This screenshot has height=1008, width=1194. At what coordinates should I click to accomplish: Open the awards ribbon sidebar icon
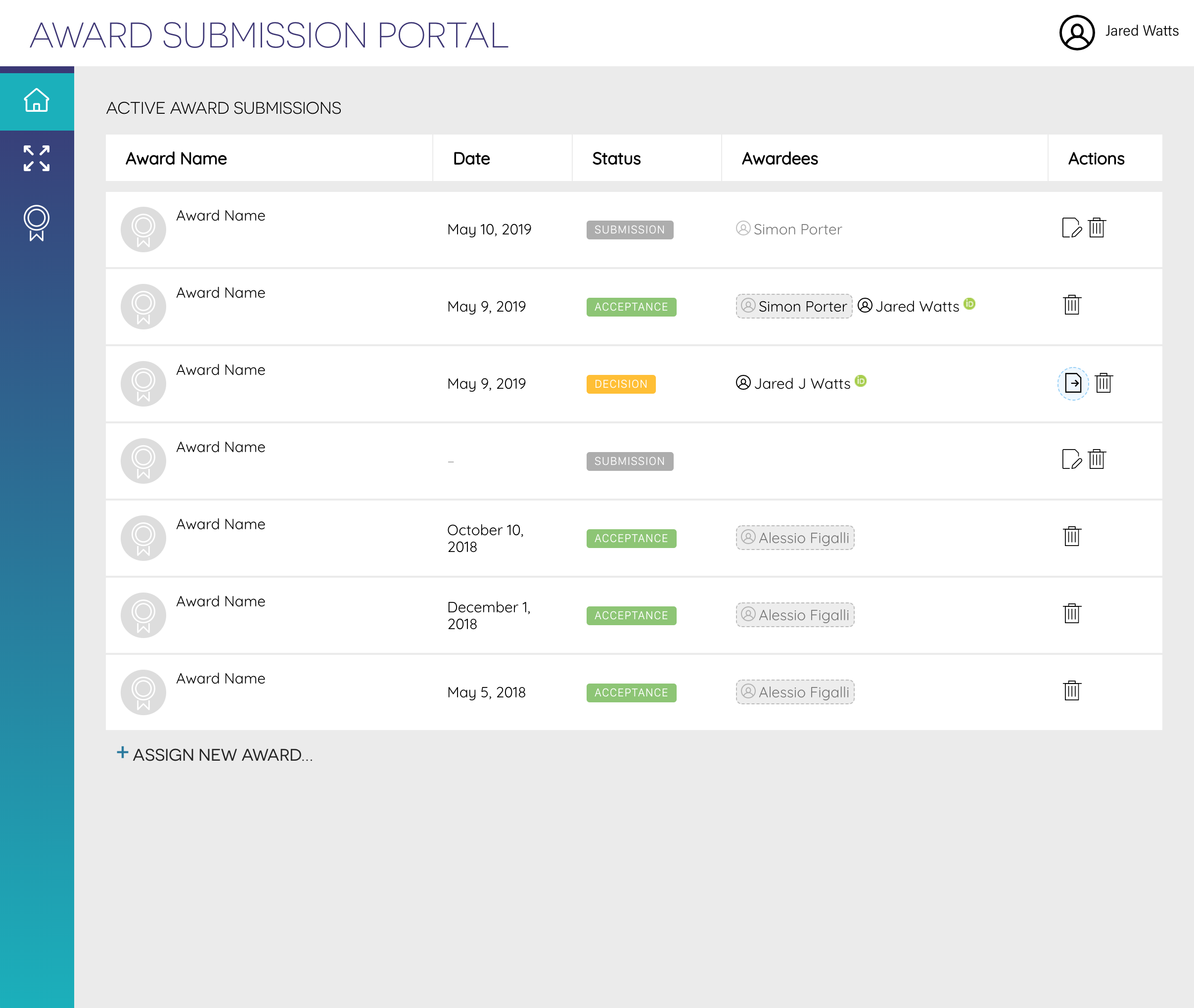(37, 222)
